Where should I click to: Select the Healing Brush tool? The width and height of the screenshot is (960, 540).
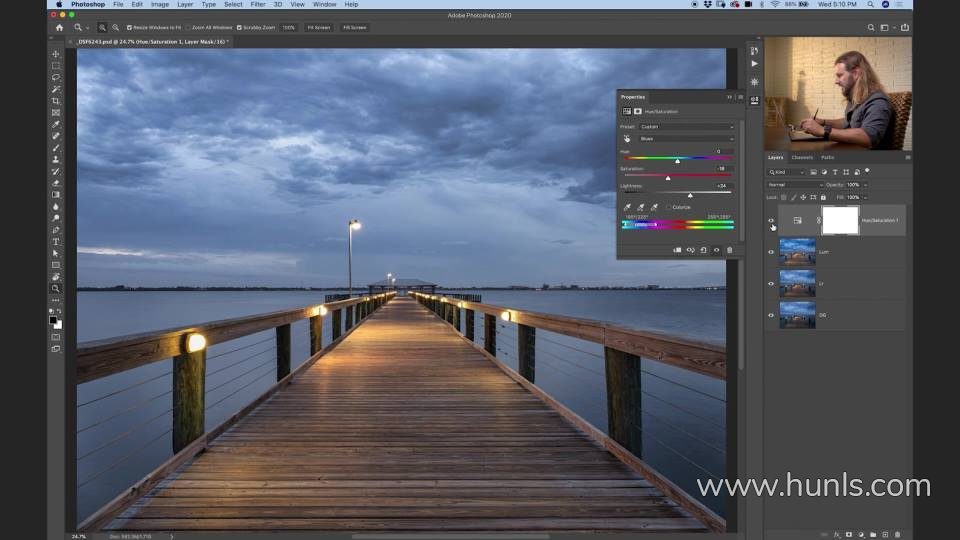pos(56,136)
